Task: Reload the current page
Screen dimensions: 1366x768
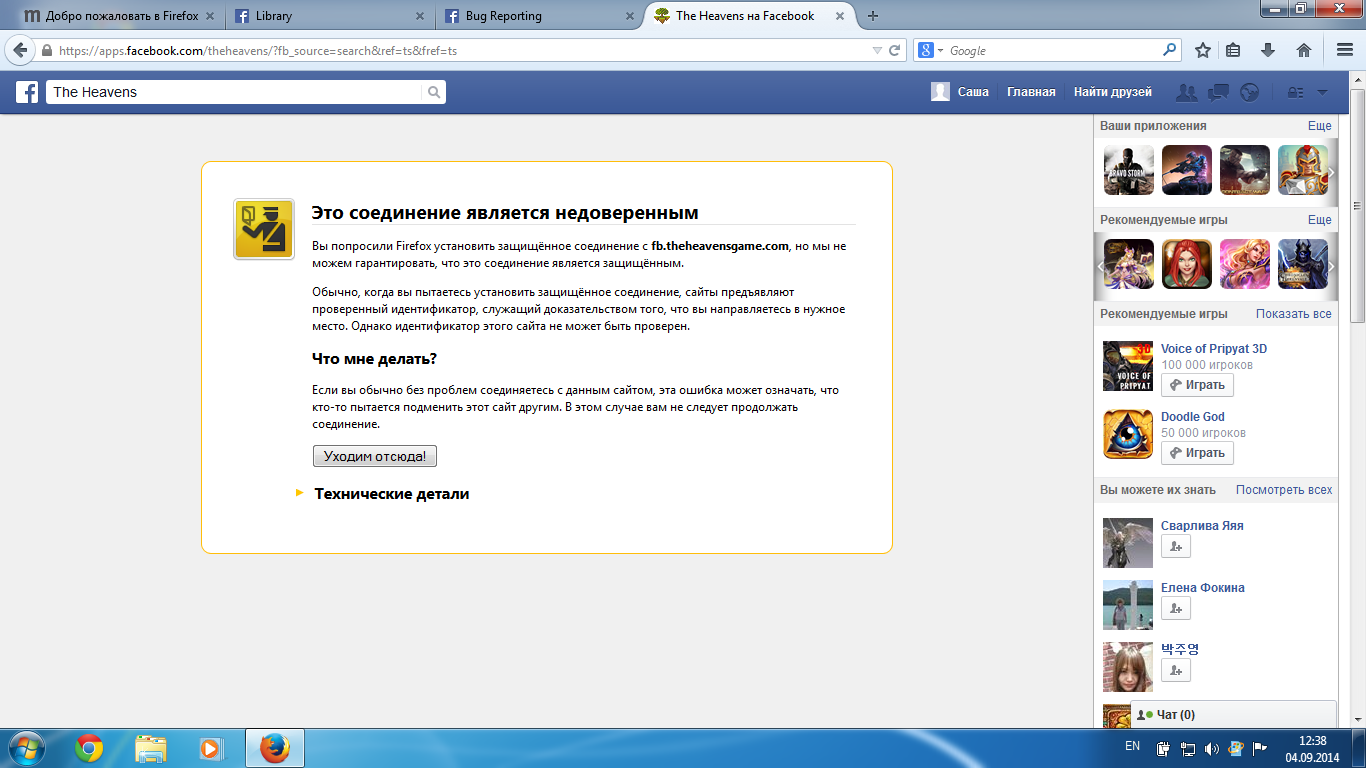Action: point(895,50)
